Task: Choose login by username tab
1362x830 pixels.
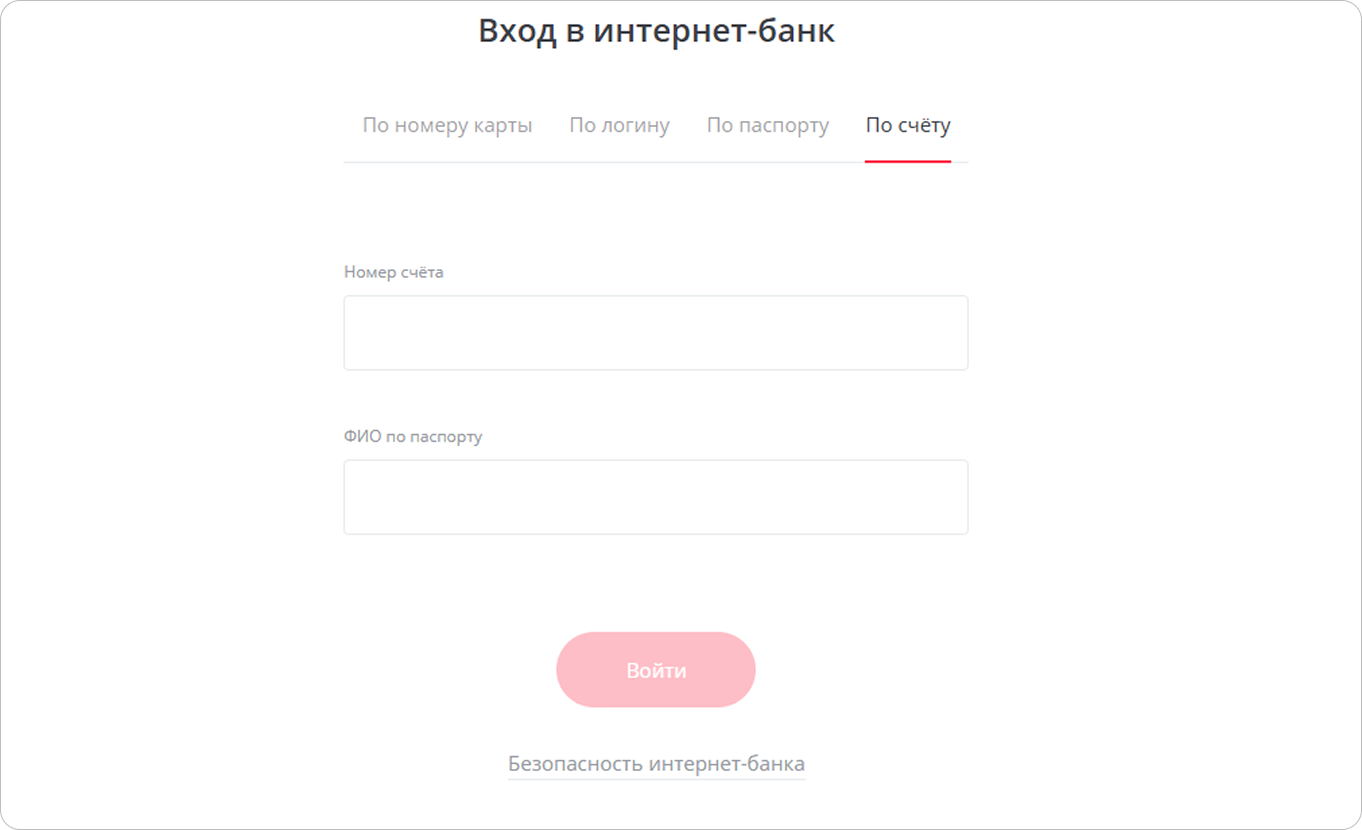Action: [x=619, y=126]
